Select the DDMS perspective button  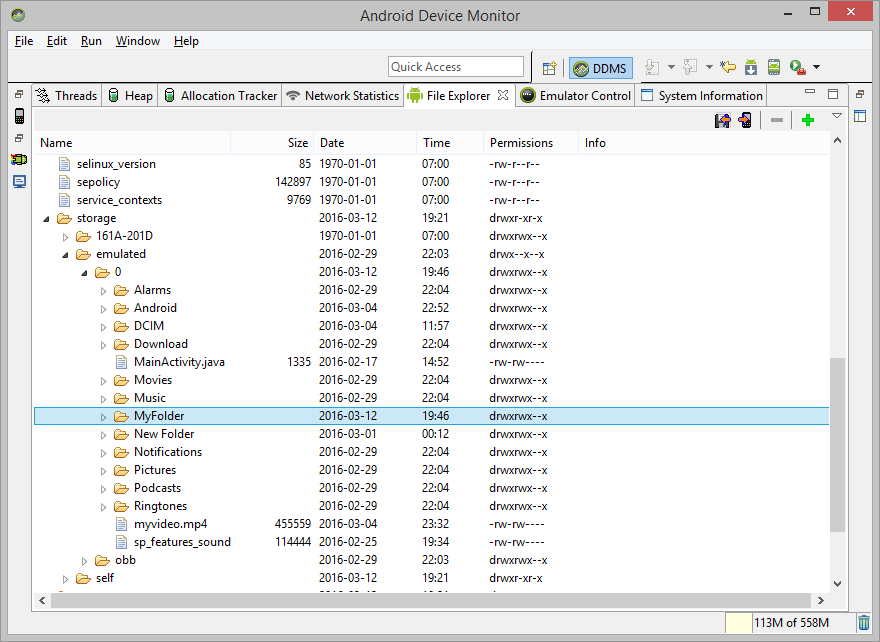click(601, 68)
